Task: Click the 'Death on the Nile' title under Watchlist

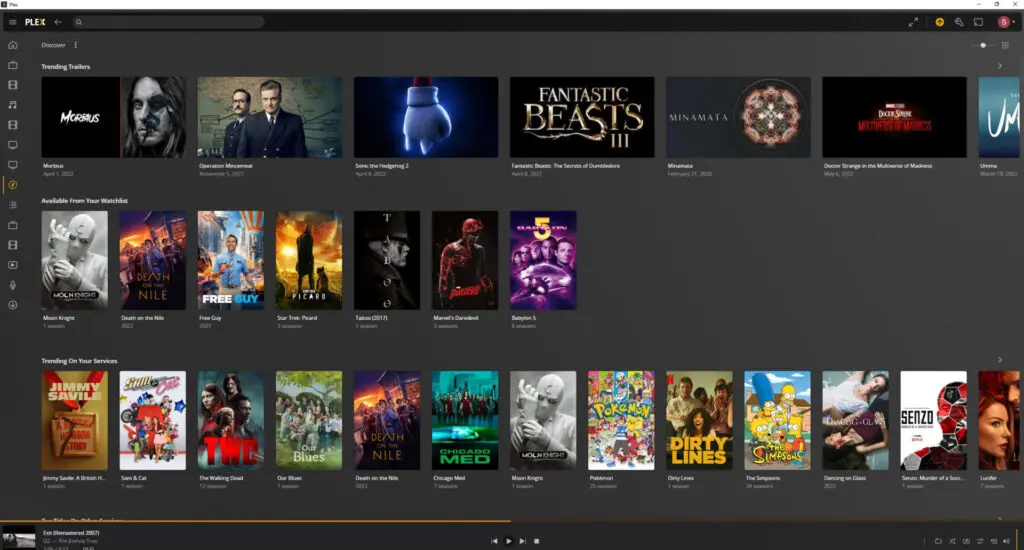Action: [x=142, y=318]
